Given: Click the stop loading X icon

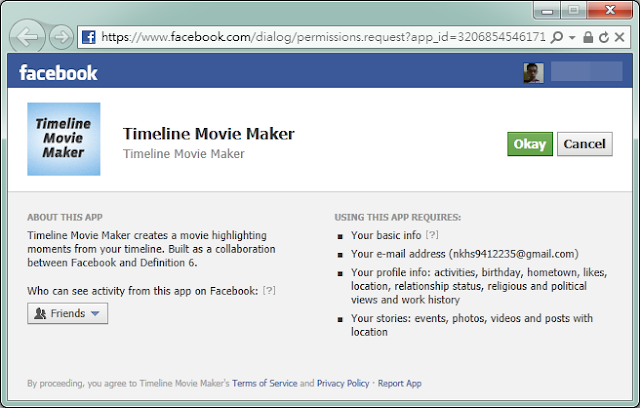Looking at the screenshot, I should (620, 37).
